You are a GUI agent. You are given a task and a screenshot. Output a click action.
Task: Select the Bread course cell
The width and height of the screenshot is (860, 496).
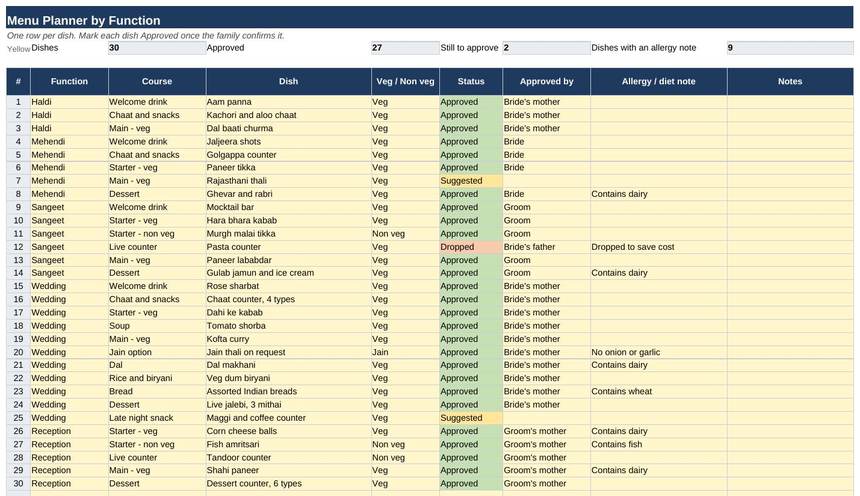click(157, 392)
